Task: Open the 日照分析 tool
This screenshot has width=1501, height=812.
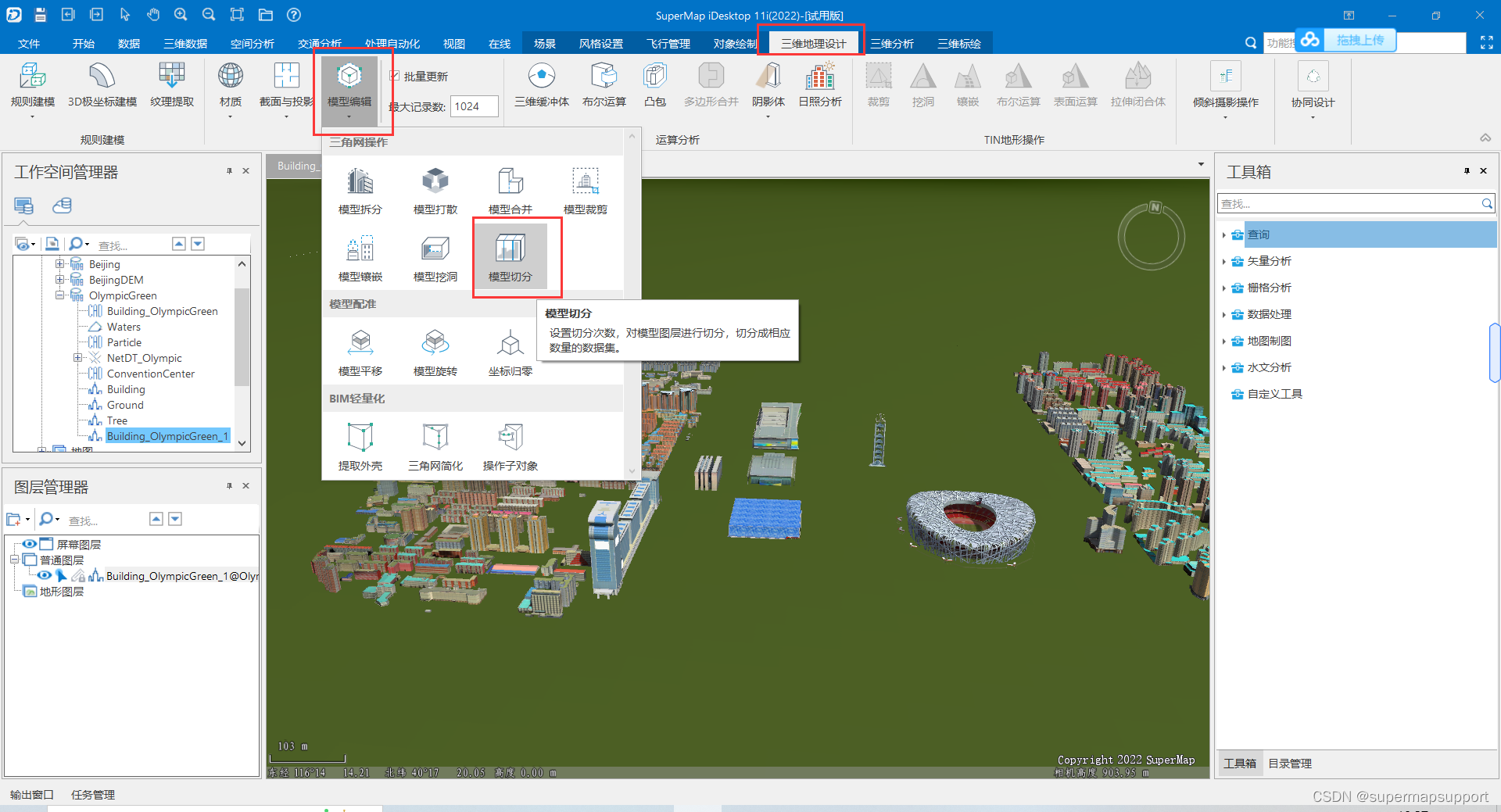Action: (x=820, y=86)
